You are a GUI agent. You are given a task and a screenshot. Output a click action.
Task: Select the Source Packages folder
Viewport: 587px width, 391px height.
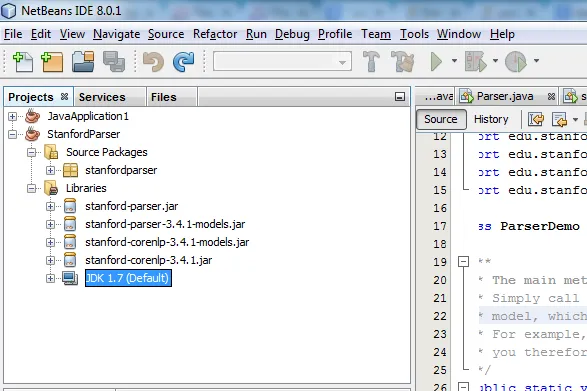click(x=107, y=152)
